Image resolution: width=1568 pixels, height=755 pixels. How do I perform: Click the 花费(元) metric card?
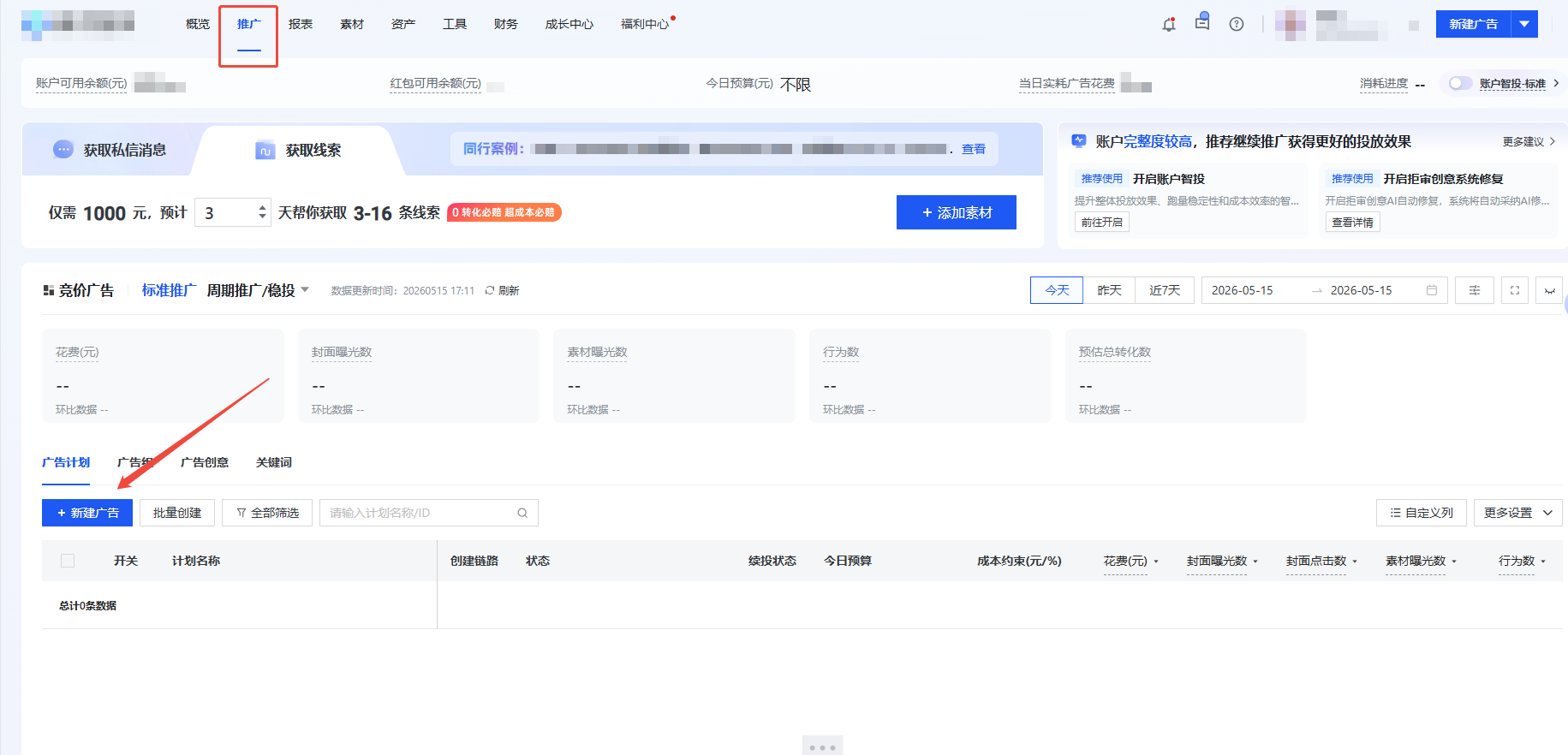[x=163, y=376]
